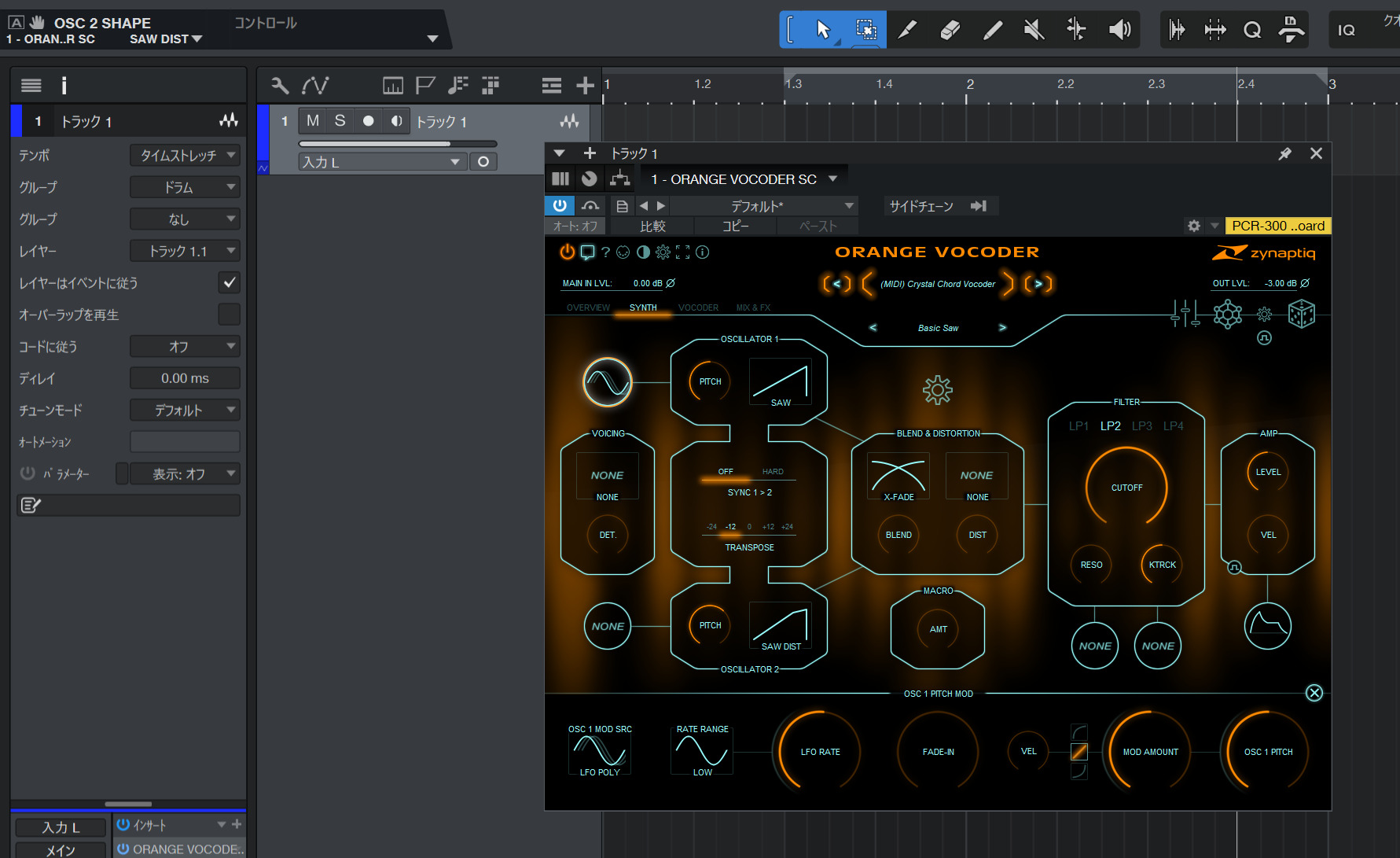The image size is (1400, 858).
Task: Switch to the MIX & FX tab
Action: pos(753,307)
